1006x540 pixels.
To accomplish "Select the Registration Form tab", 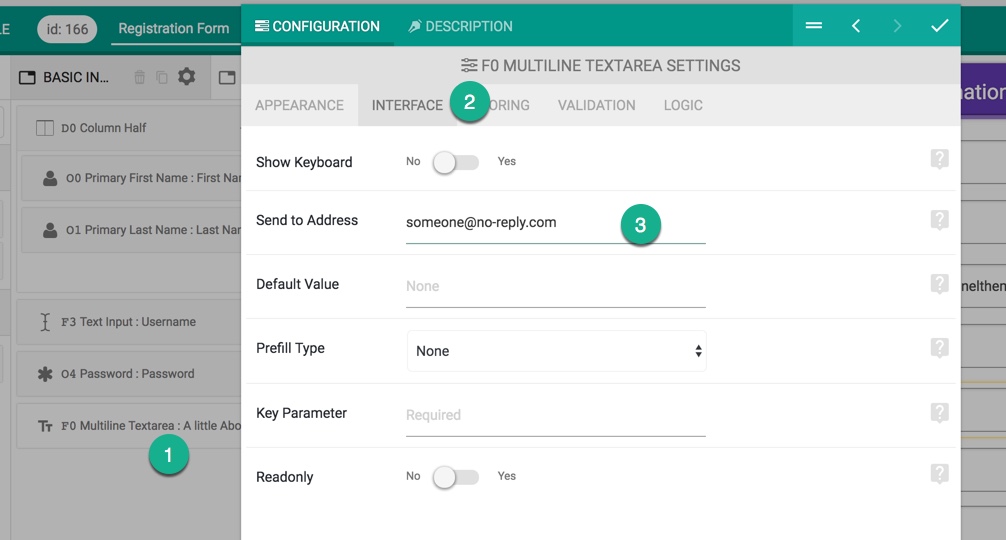I will [174, 29].
